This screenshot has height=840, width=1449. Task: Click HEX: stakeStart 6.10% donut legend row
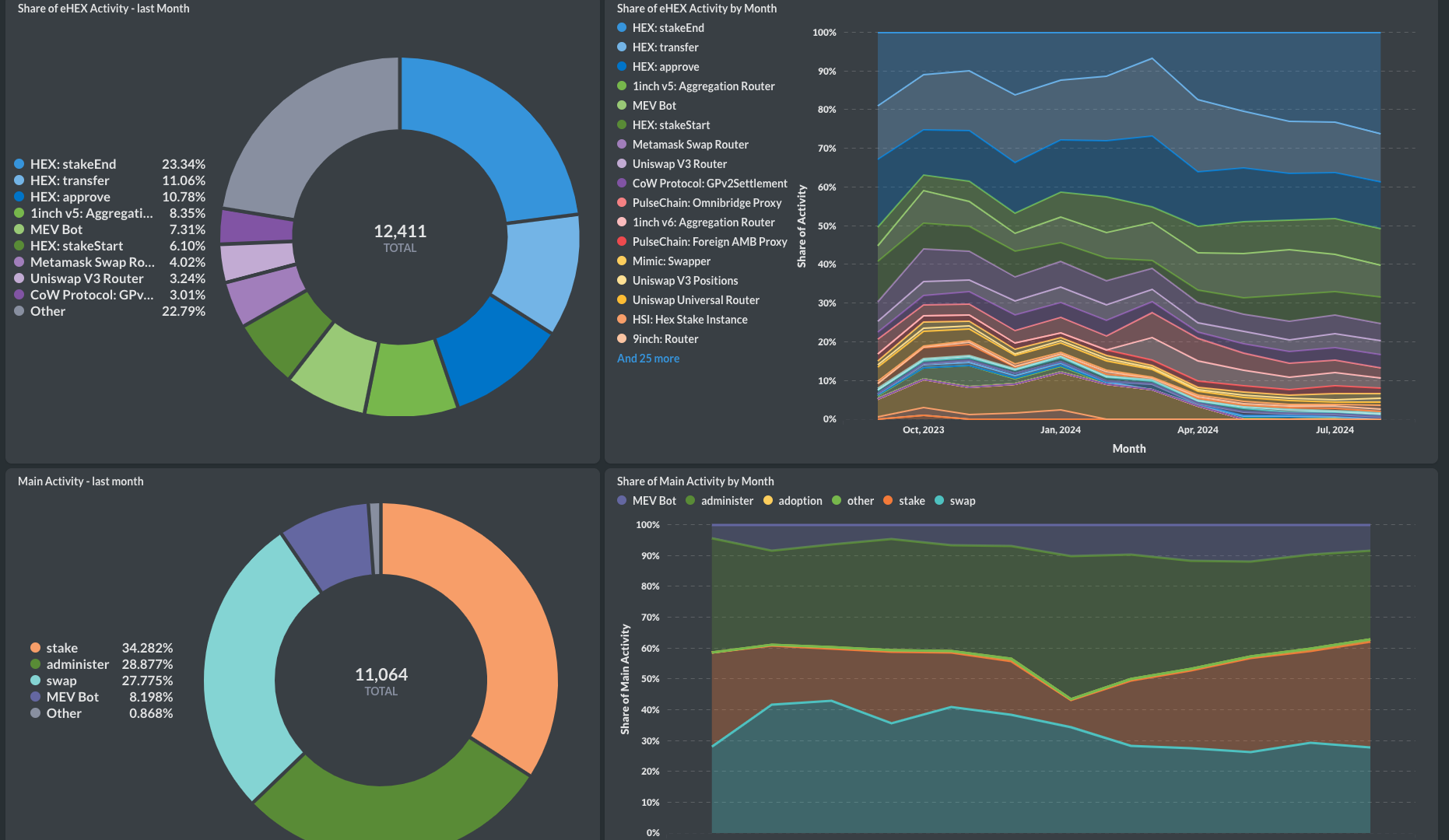(110, 246)
